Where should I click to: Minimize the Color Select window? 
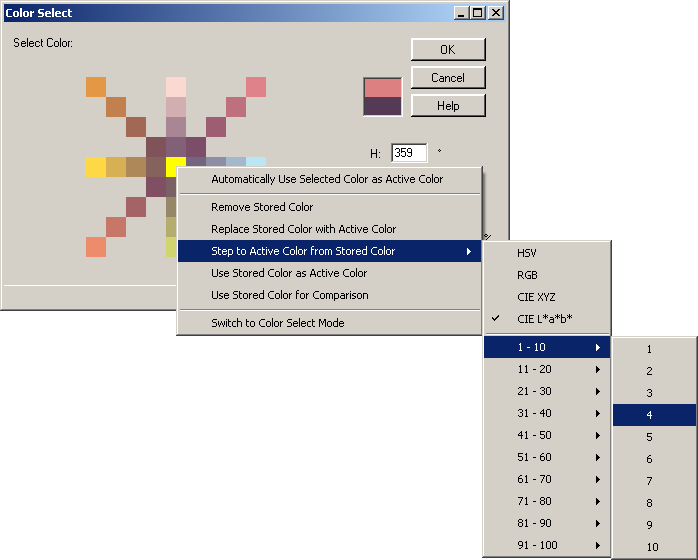(x=461, y=13)
